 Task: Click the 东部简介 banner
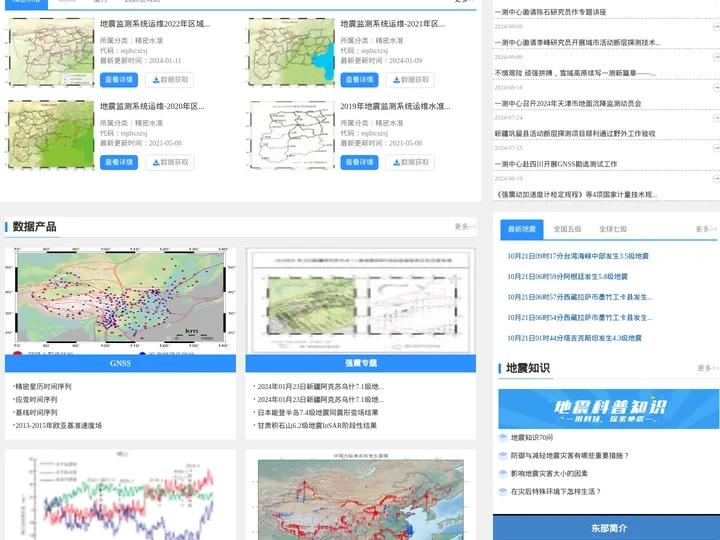(606, 527)
